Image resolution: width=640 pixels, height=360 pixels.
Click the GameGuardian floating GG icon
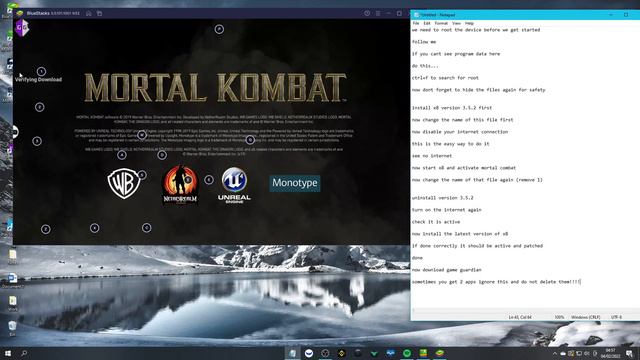22,28
